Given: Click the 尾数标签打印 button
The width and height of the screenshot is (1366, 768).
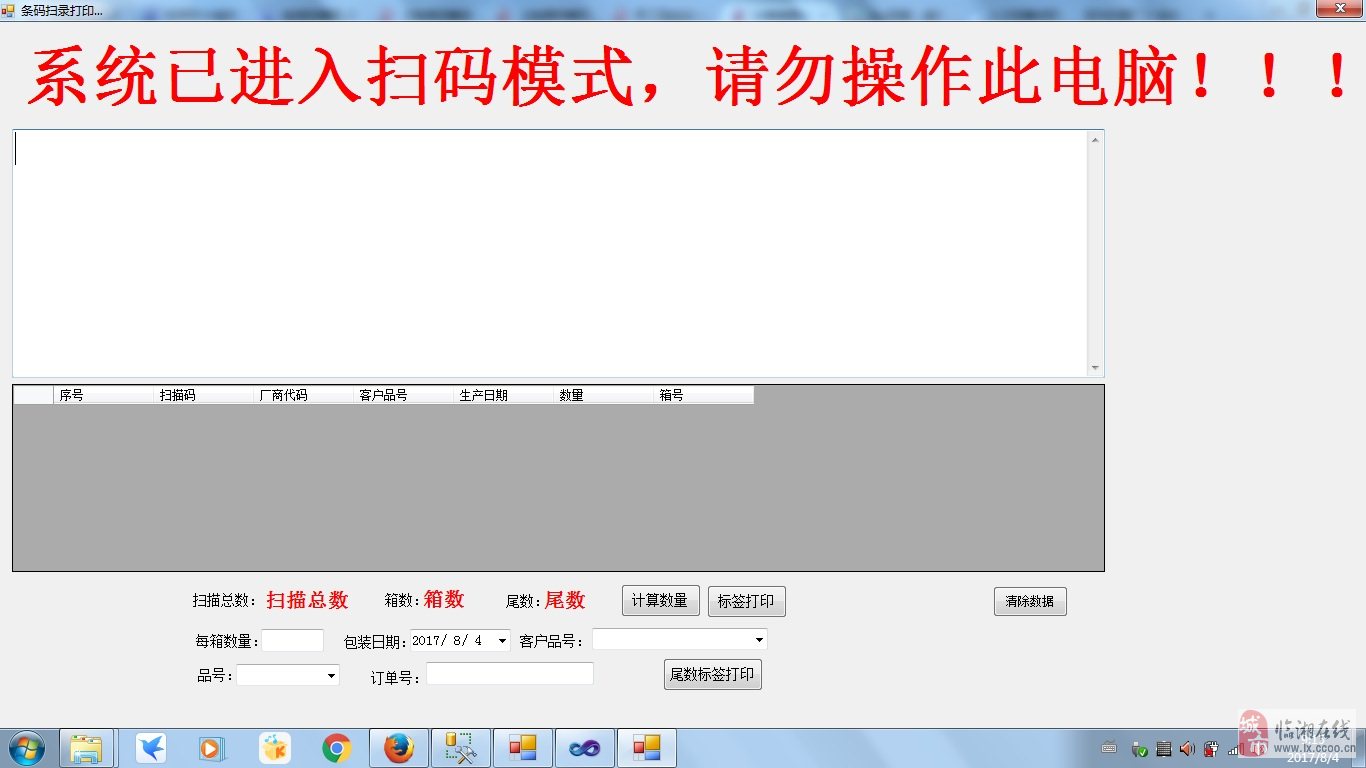Looking at the screenshot, I should pyautogui.click(x=712, y=673).
